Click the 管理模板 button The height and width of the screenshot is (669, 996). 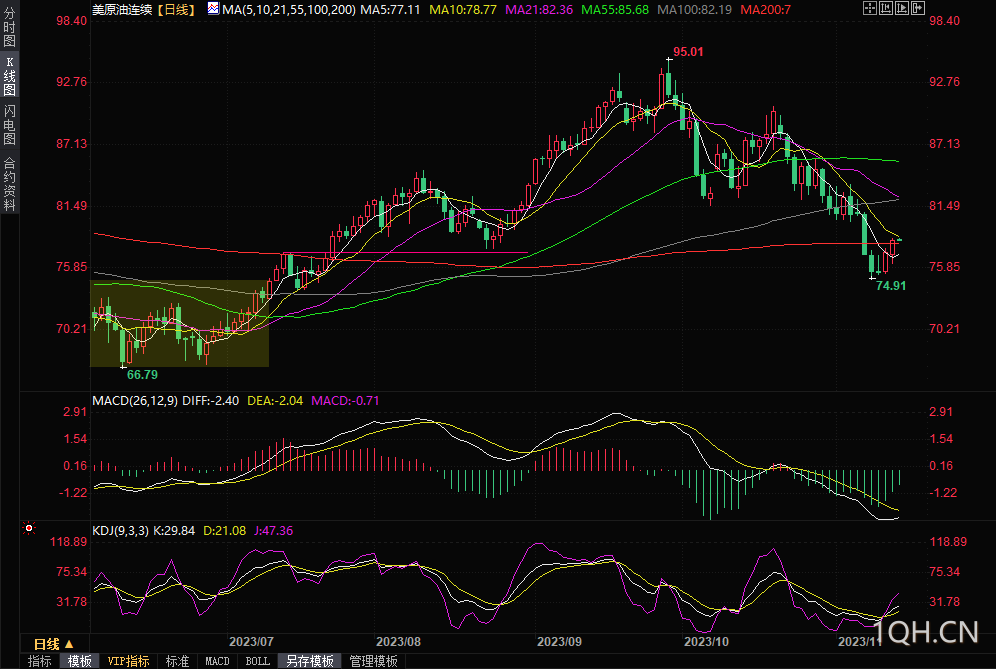pos(373,661)
